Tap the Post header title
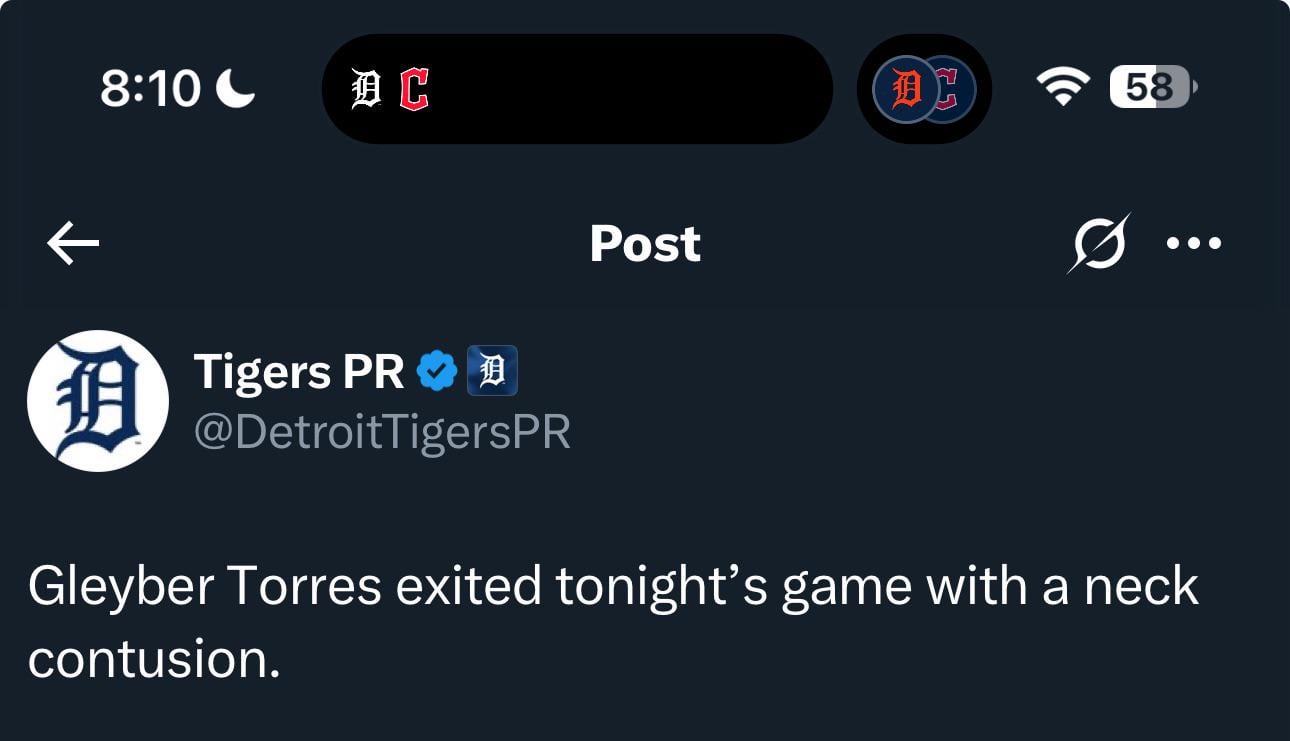1290x741 pixels. pos(645,243)
